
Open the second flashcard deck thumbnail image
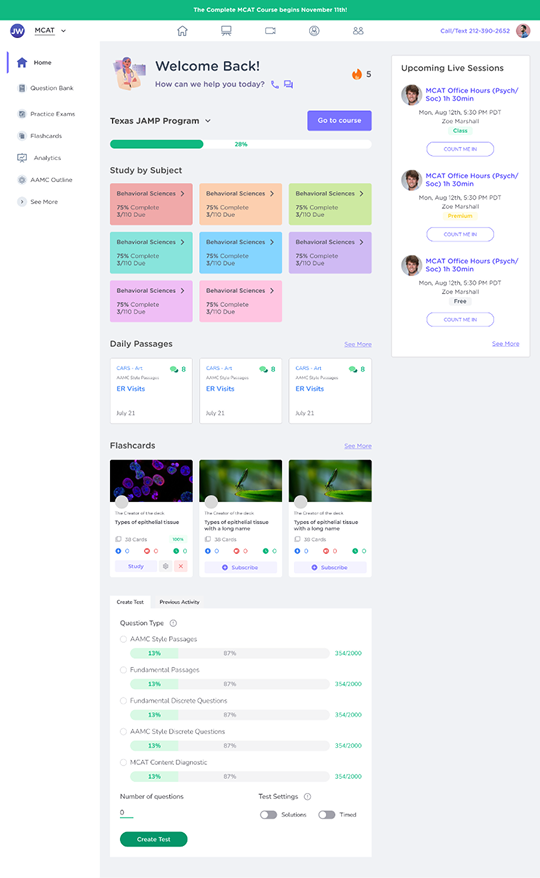[241, 481]
